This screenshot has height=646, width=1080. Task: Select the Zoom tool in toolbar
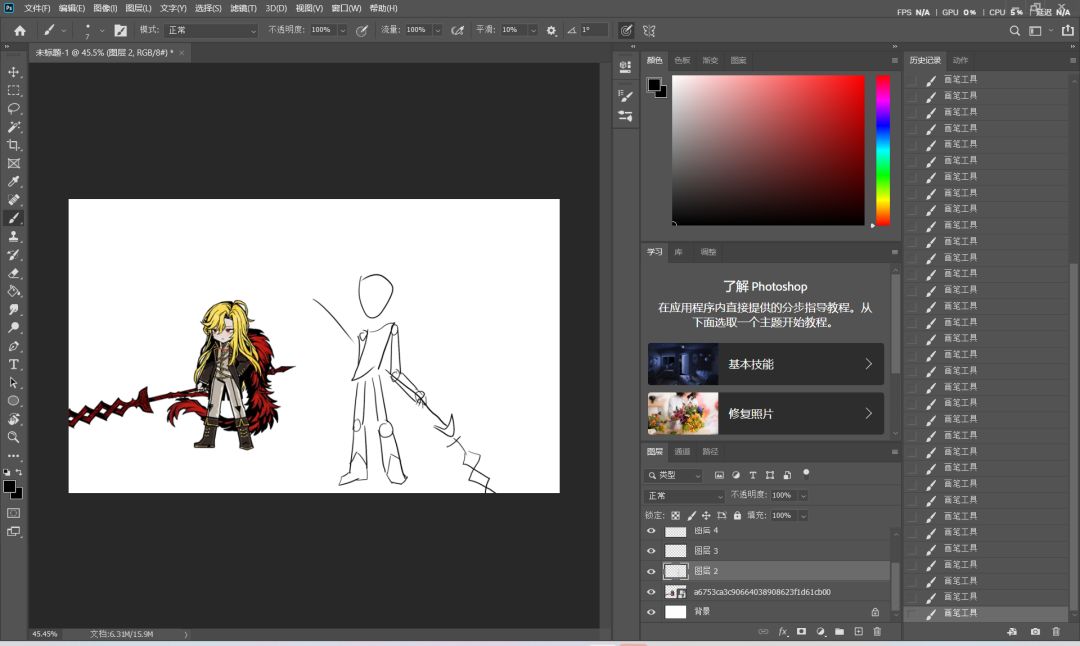coord(14,437)
